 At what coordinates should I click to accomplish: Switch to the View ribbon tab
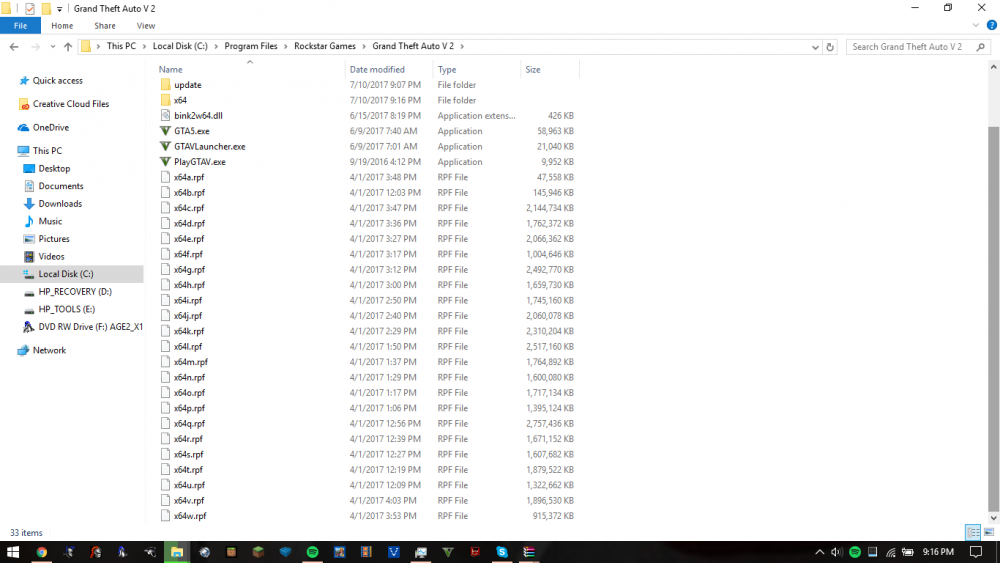point(145,26)
